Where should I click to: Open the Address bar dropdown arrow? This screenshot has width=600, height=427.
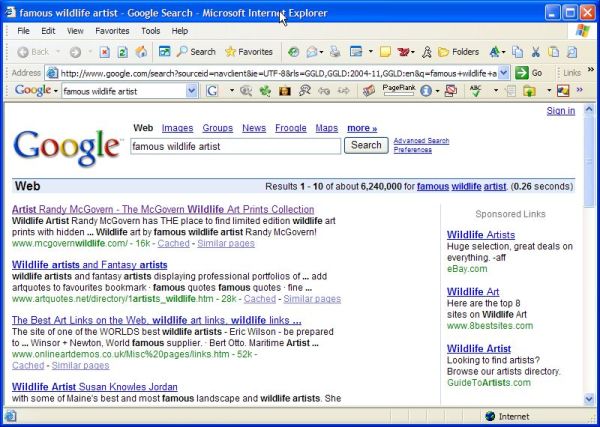(504, 73)
